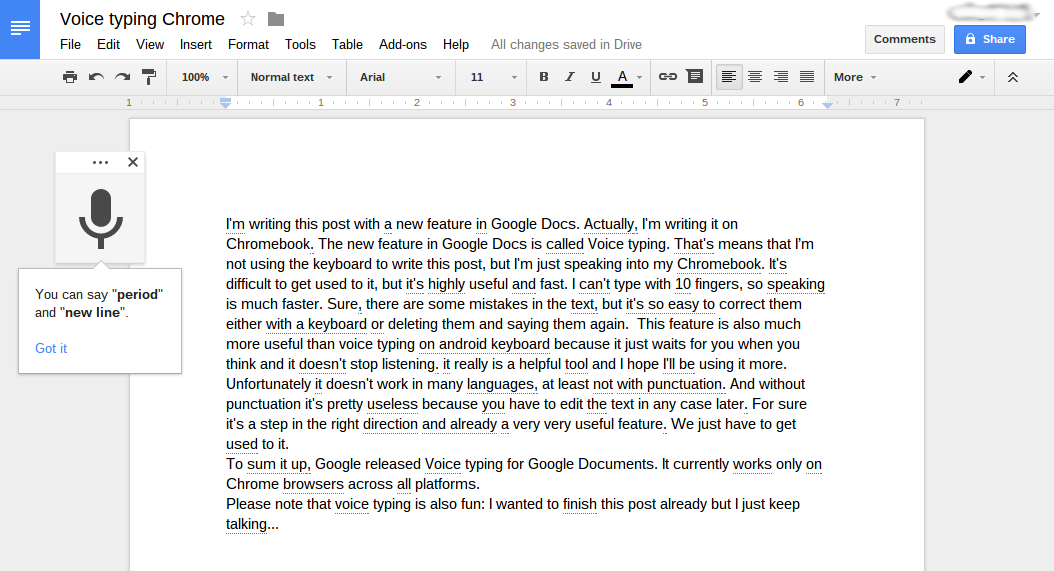Screen dimensions: 1054x571
Task: Click 'All changes saved in Drive' status
Action: (x=566, y=44)
